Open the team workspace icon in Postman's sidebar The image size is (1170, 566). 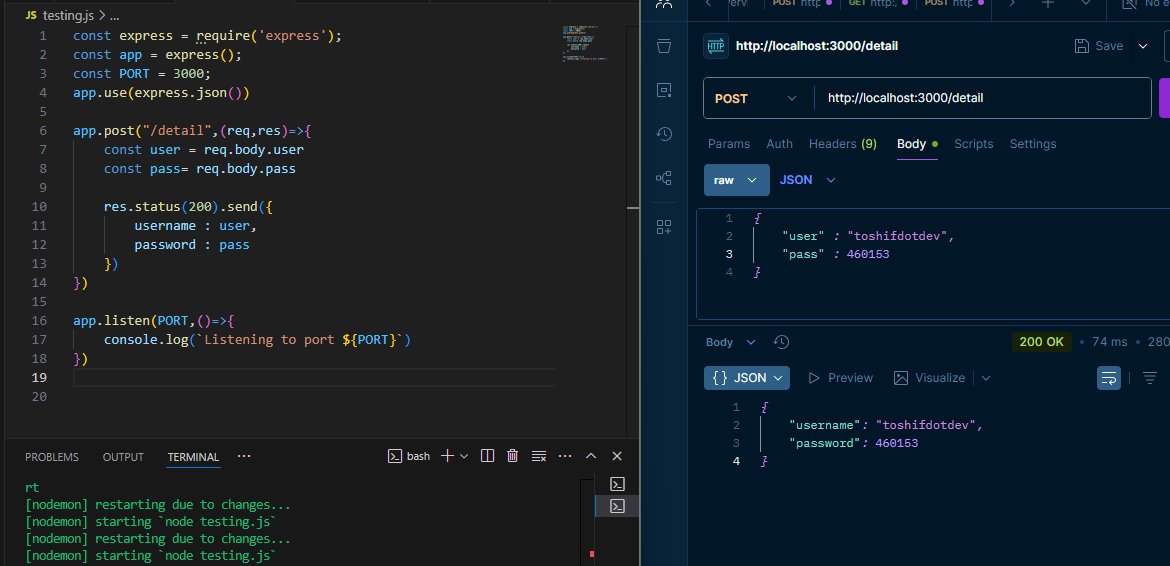tap(663, 4)
